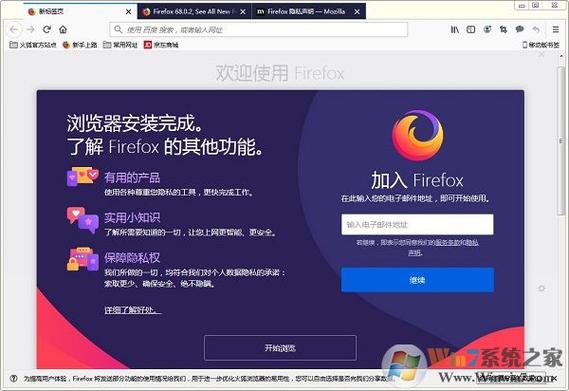569x391 pixels.
Task: Click the email address input field
Action: click(417, 224)
